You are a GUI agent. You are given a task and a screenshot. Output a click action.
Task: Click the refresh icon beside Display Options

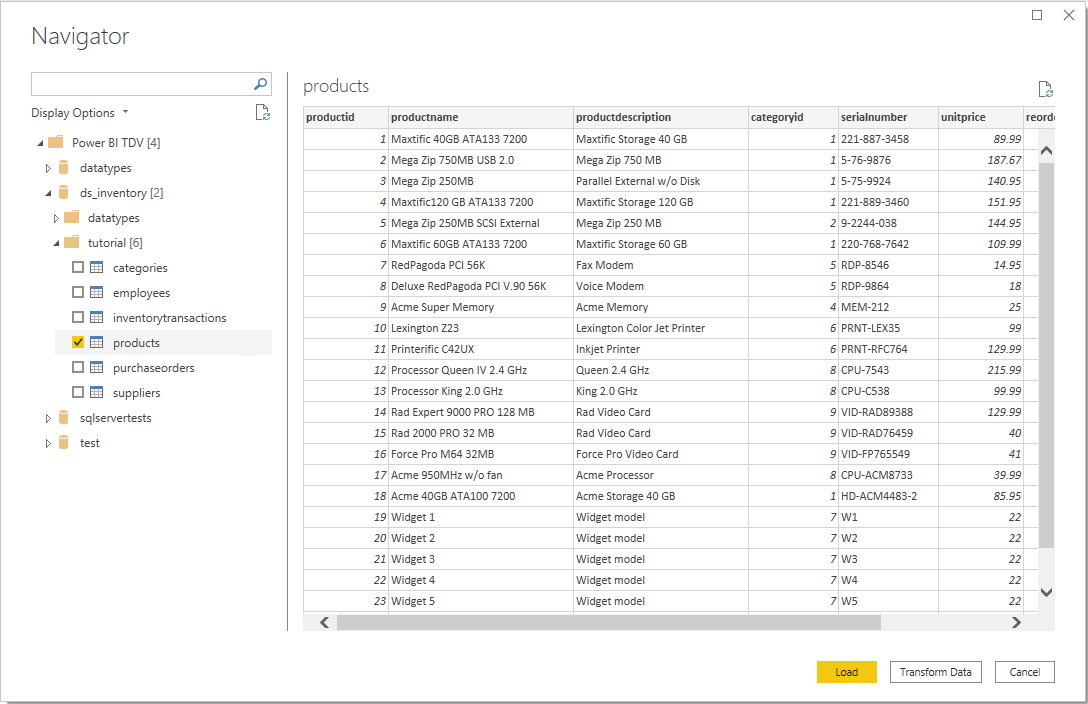[x=263, y=113]
